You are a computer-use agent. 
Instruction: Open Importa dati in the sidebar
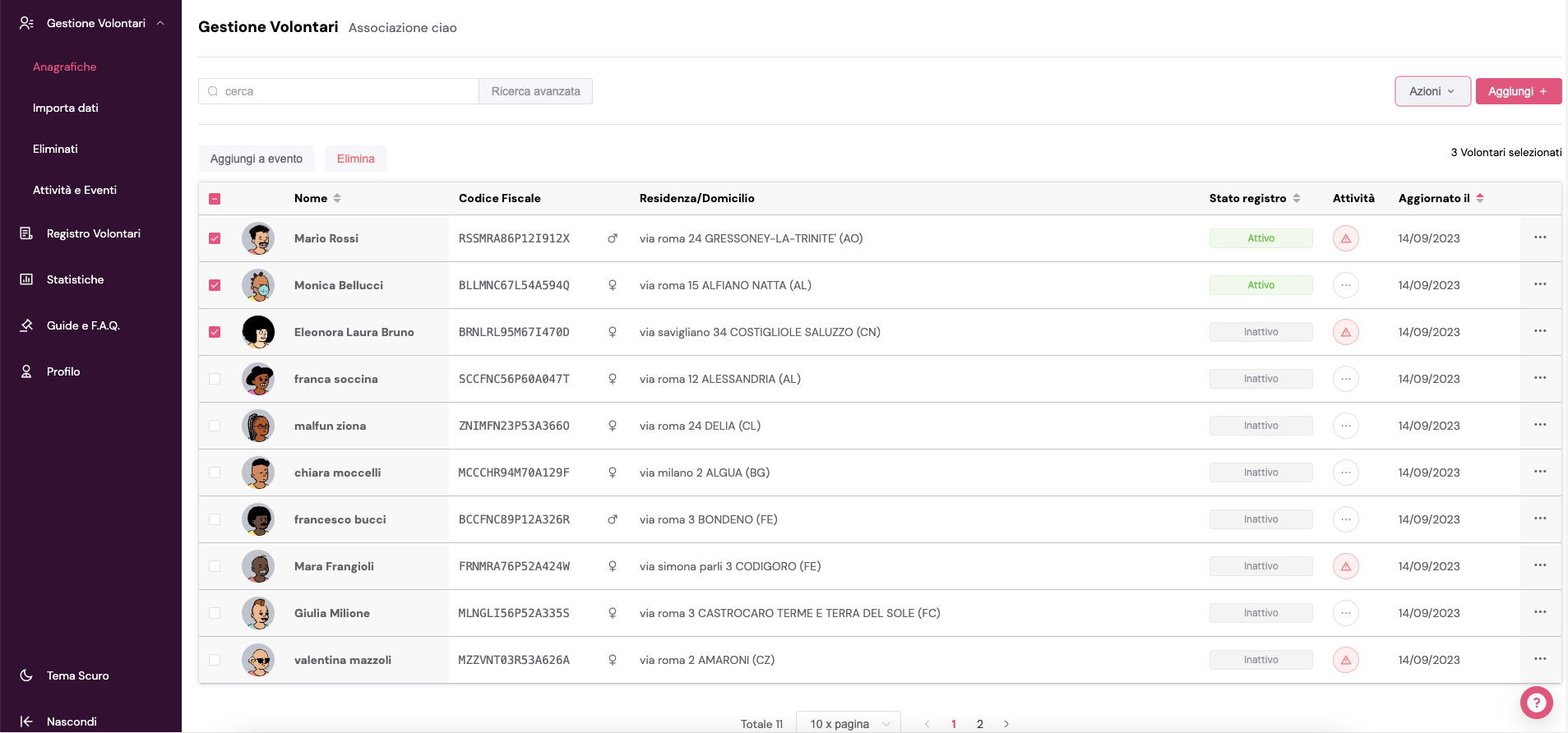[66, 108]
